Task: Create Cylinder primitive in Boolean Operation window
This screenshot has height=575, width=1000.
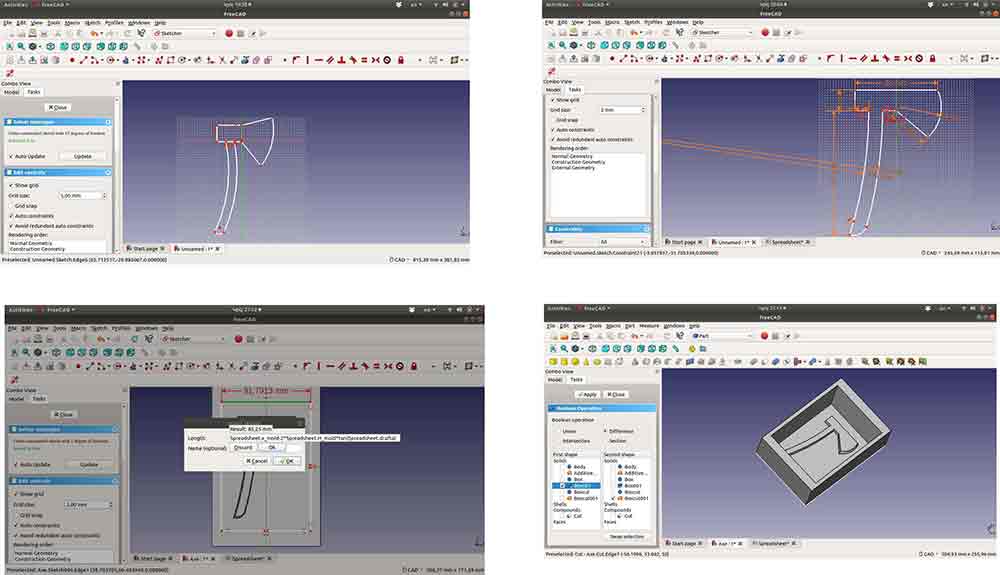Action: coord(564,361)
